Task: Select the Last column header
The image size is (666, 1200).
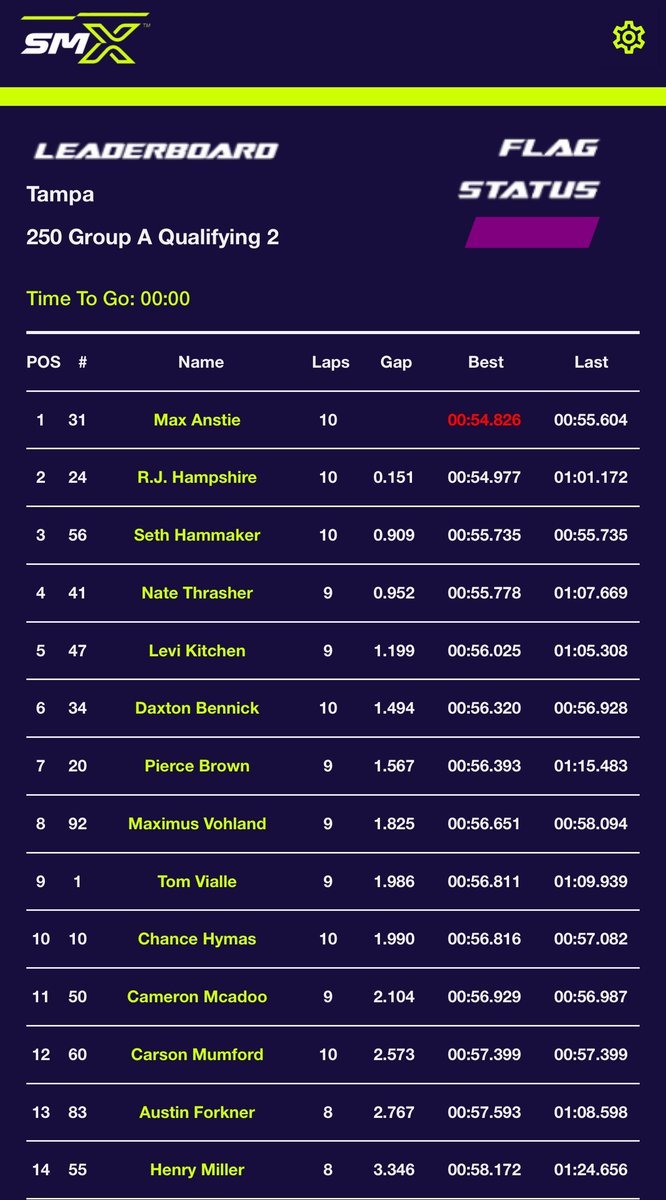Action: [591, 362]
